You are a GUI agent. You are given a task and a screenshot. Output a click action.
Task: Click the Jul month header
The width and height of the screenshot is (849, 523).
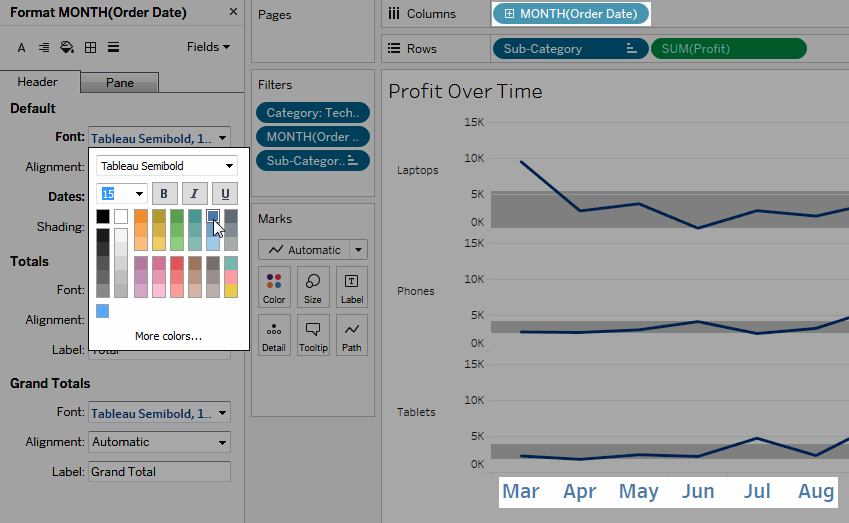756,491
